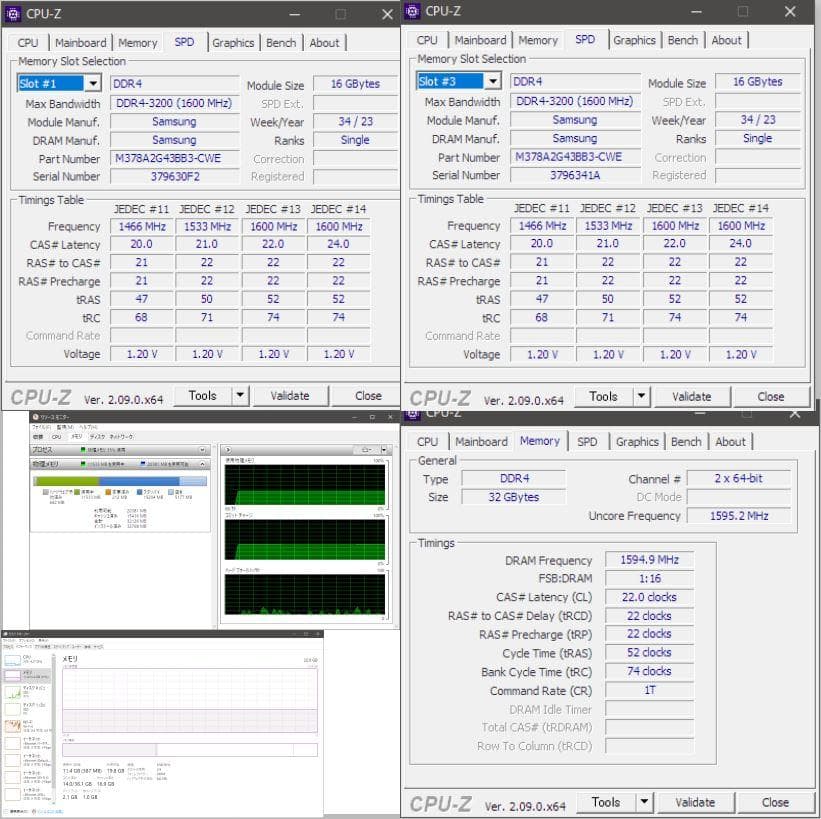The image size is (821, 819).
Task: Switch to the Graphics tab in CPU-Z
Action: tap(233, 43)
